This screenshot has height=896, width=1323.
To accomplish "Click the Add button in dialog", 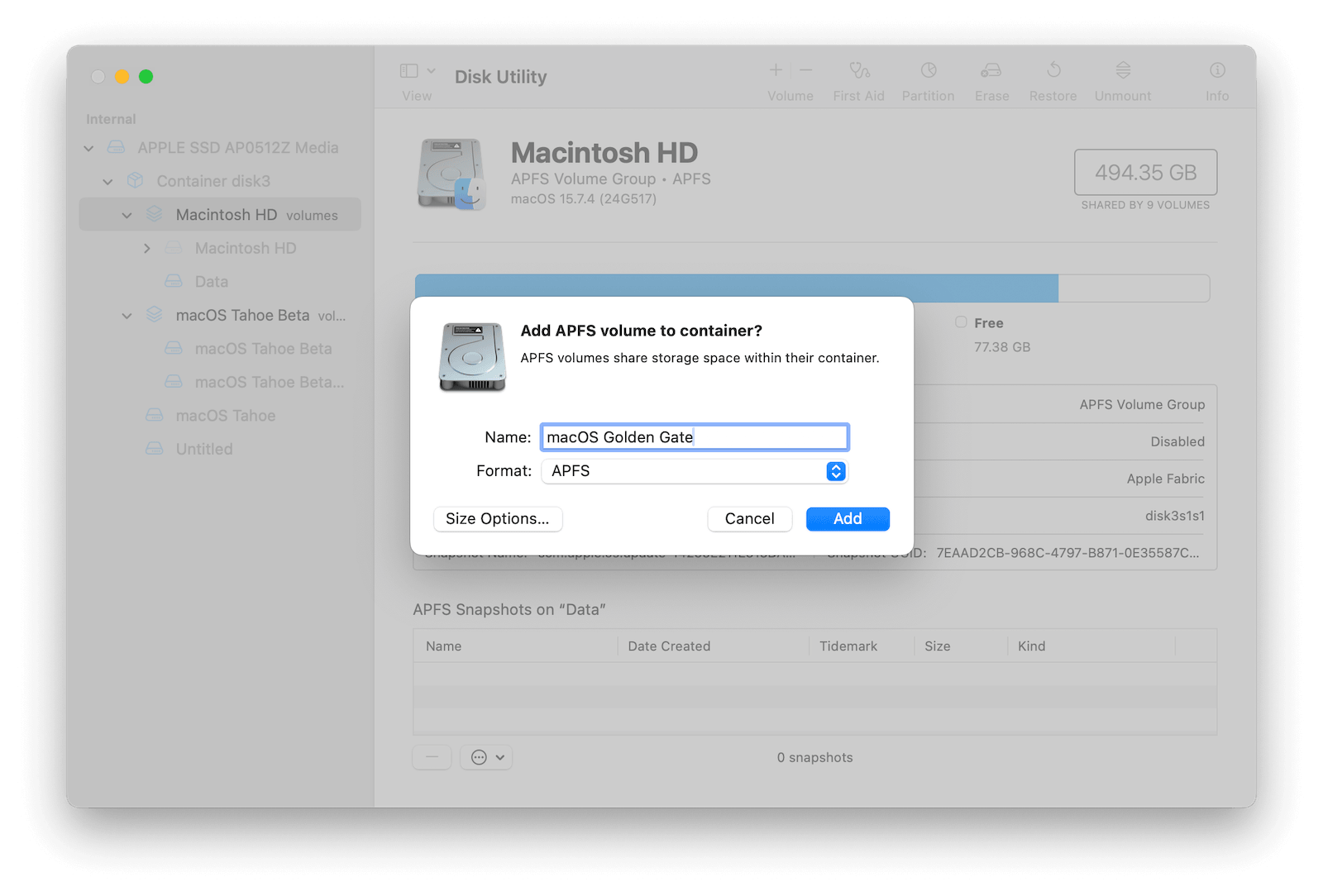I will click(848, 519).
